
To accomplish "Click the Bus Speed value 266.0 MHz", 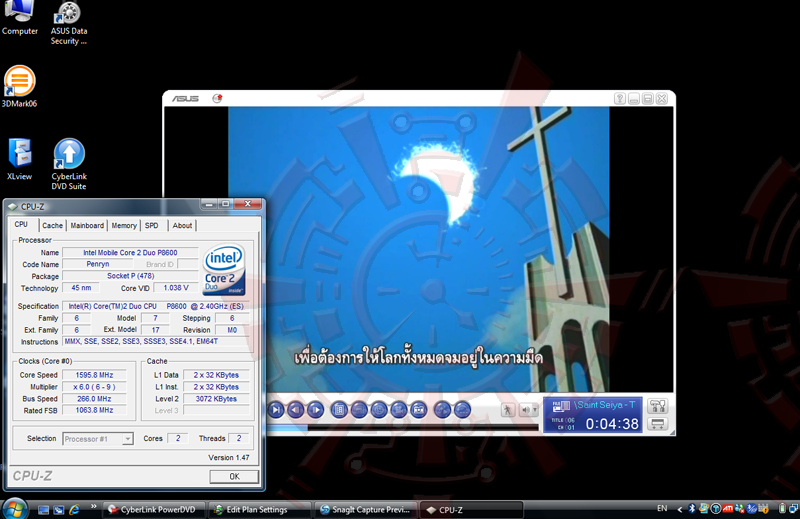I will click(94, 399).
